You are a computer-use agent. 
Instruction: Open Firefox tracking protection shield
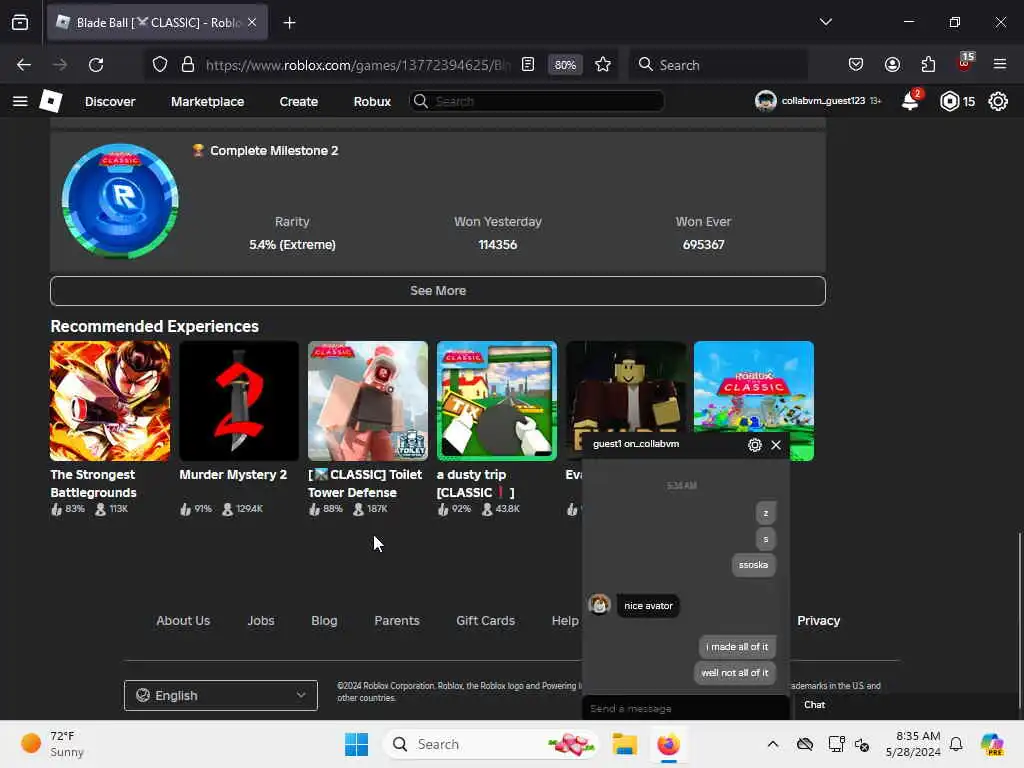[x=160, y=65]
